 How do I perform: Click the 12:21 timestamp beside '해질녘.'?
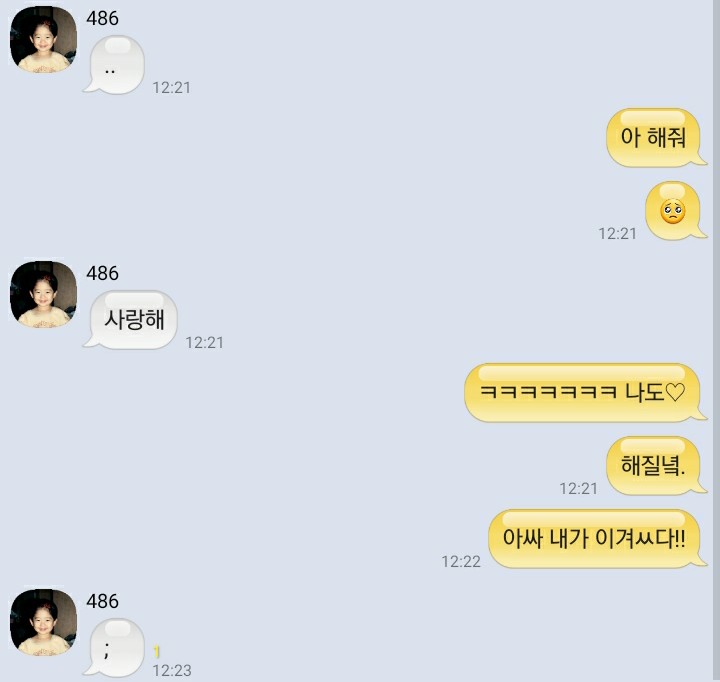579,488
